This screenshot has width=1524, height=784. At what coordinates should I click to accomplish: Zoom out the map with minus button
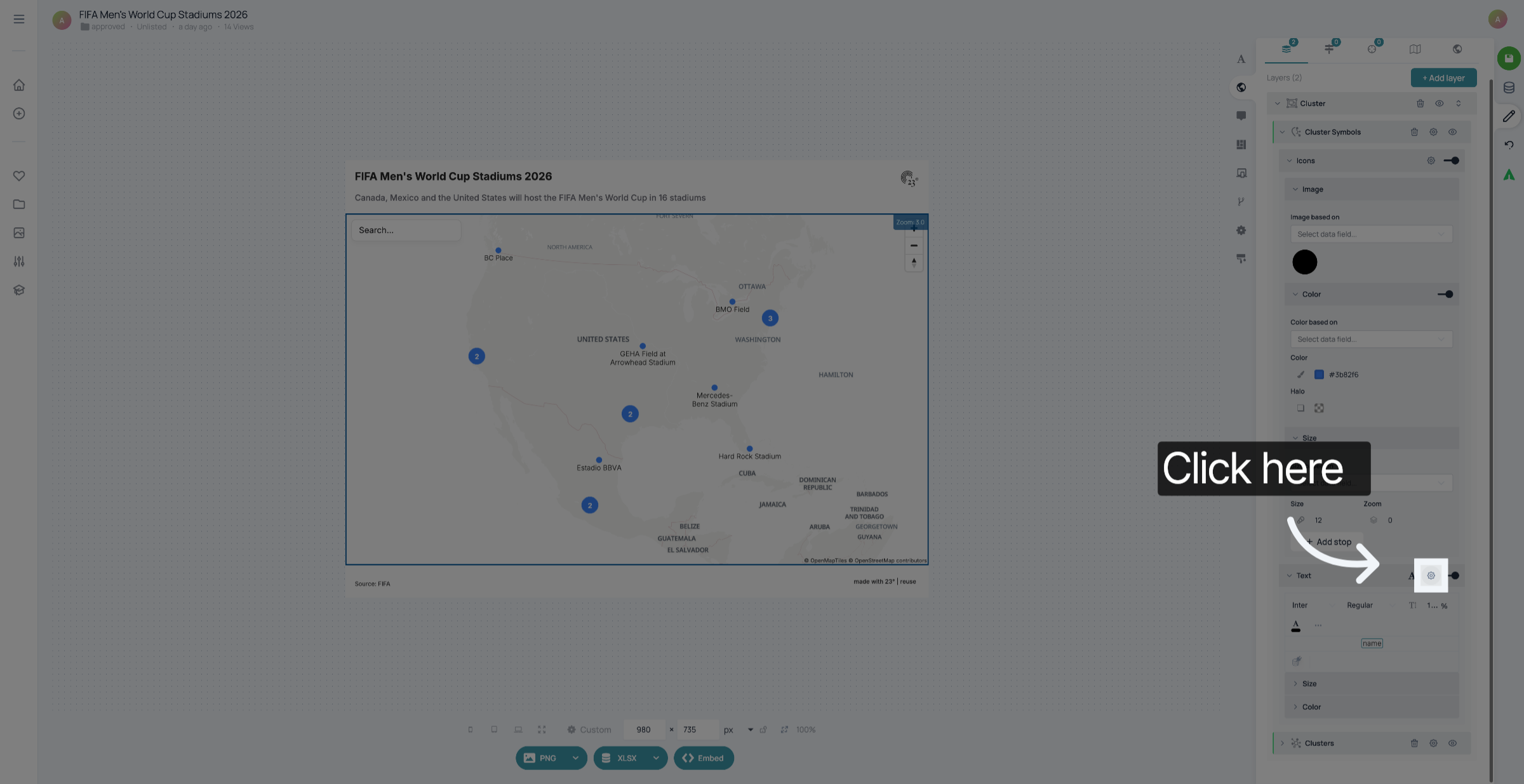914,246
